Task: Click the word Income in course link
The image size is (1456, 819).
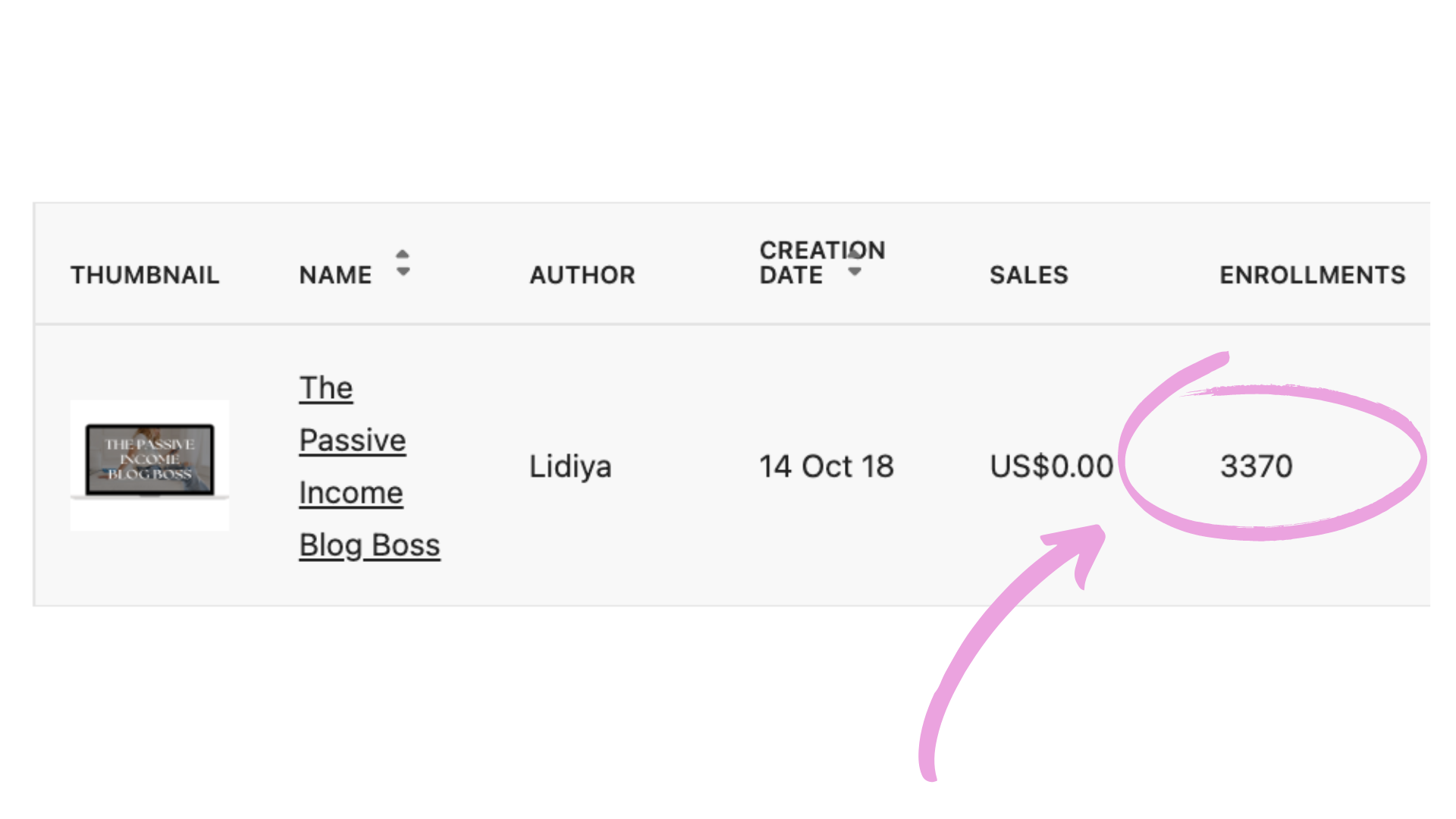Action: pyautogui.click(x=351, y=492)
